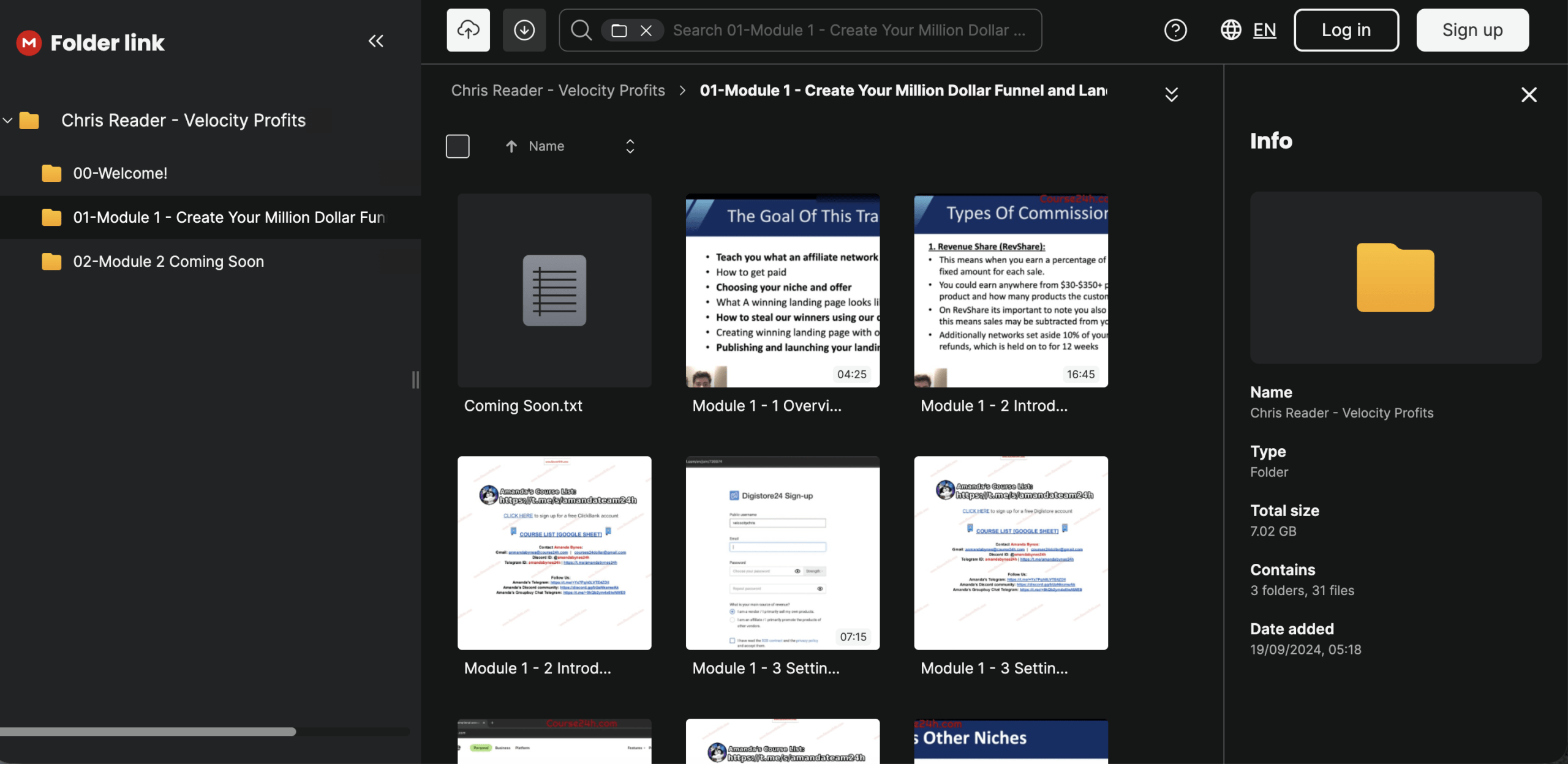Open the 00-Welcome! folder

point(120,173)
